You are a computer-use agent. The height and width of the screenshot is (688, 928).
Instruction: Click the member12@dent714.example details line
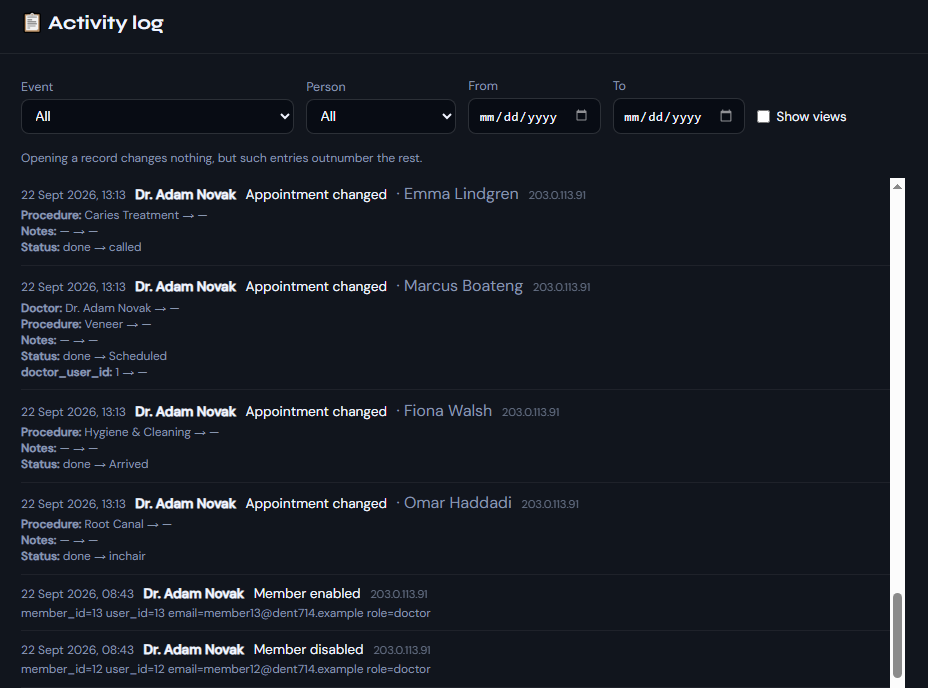225,669
